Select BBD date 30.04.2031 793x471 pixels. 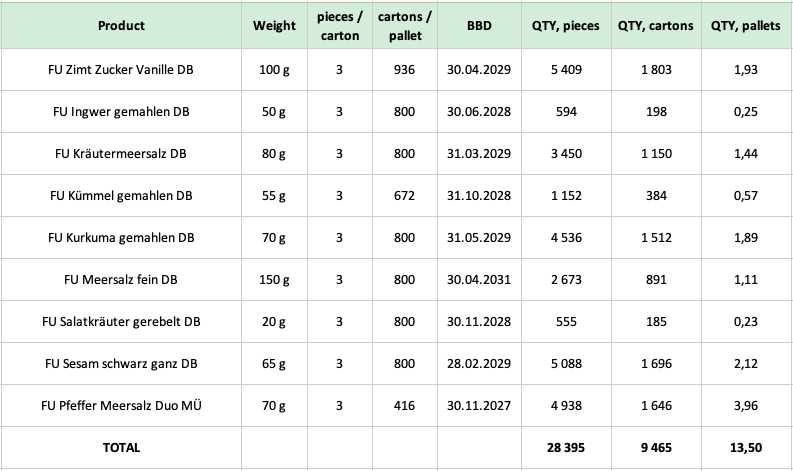tap(479, 280)
